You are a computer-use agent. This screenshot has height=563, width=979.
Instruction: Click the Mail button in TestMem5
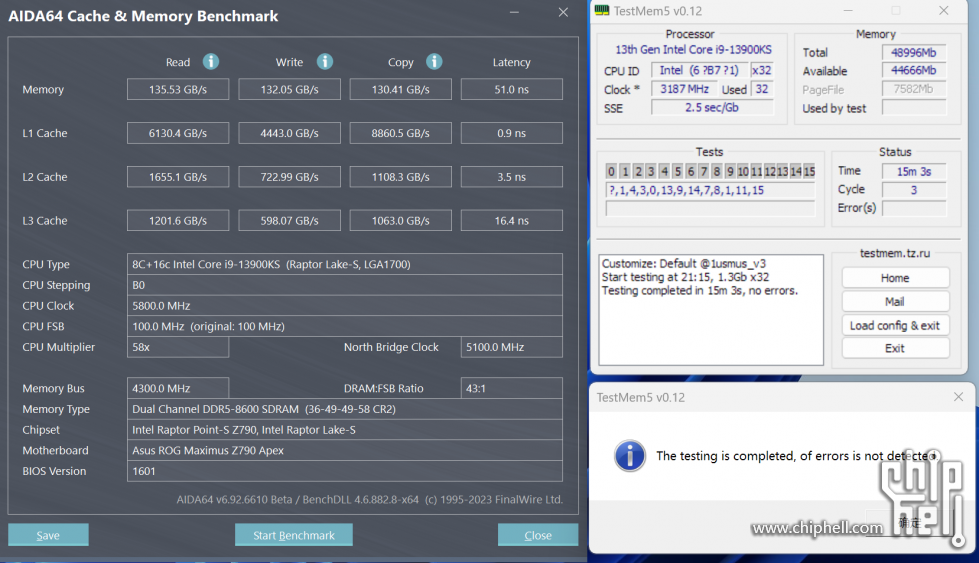[x=895, y=301]
